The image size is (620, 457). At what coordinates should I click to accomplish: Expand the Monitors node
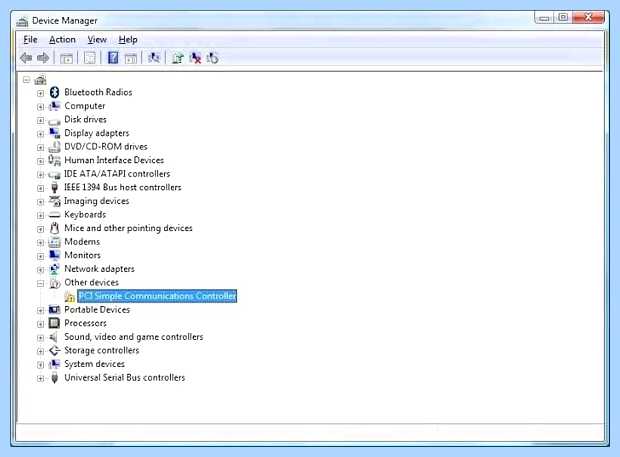pos(40,256)
